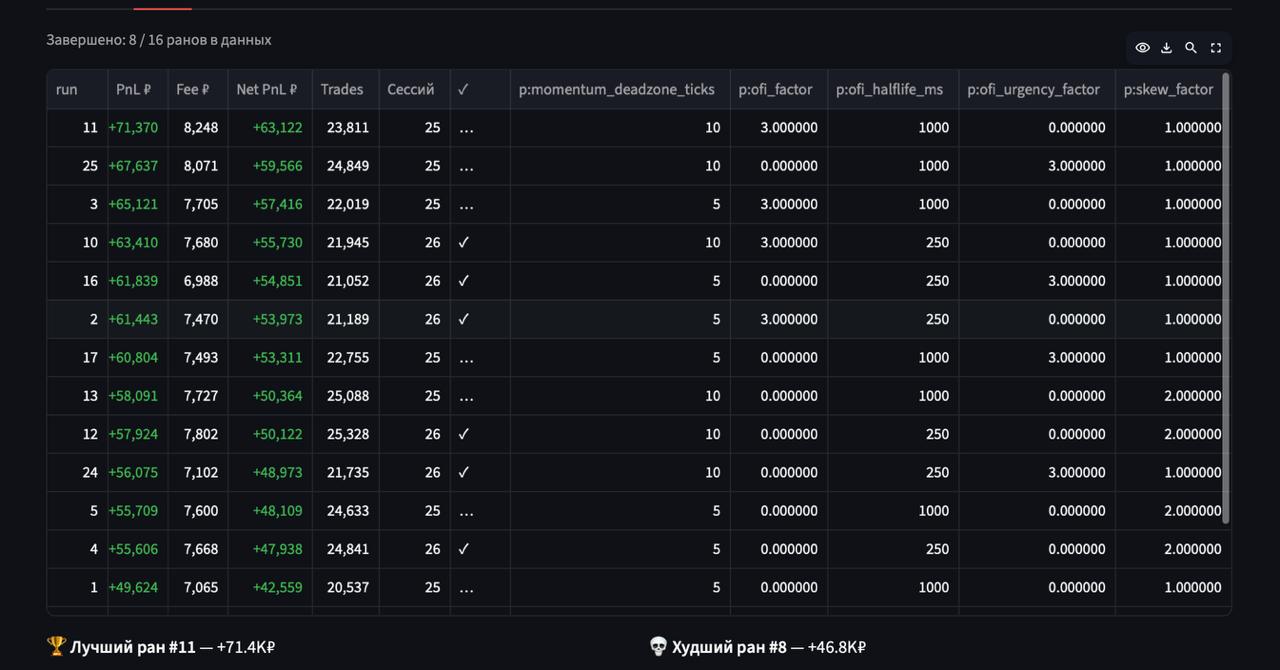1280x670 pixels.
Task: Click the checkmark in run 16 row
Action: (464, 281)
